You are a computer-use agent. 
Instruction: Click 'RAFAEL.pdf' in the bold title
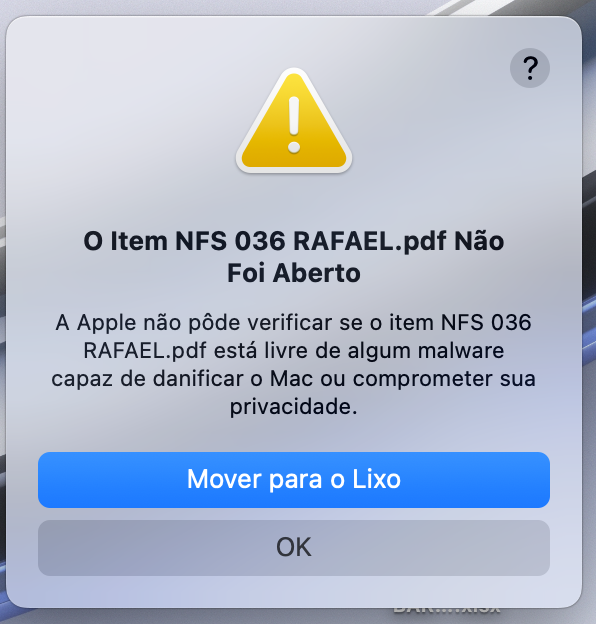click(x=370, y=241)
